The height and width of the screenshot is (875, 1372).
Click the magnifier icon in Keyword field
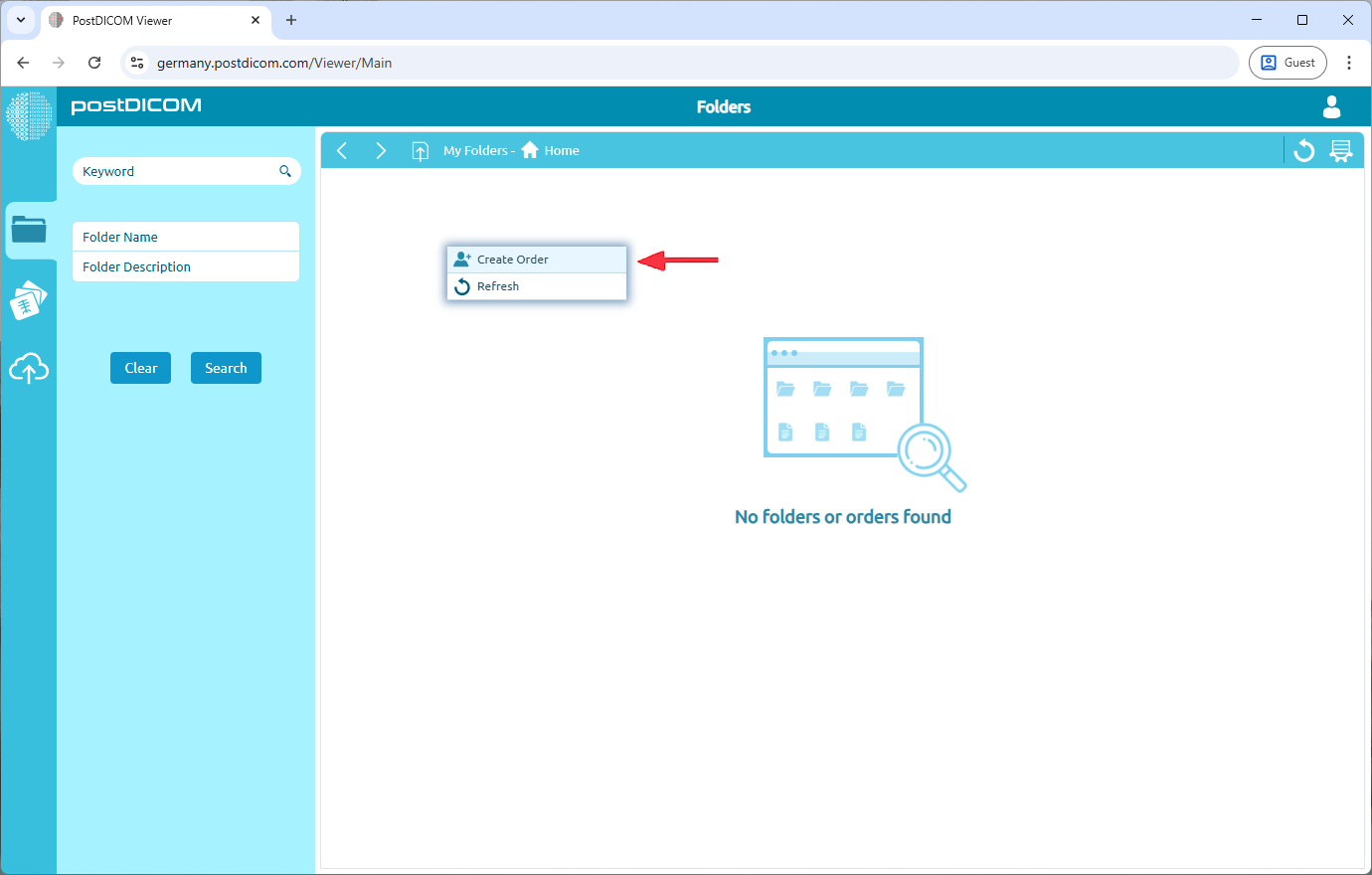pos(285,171)
